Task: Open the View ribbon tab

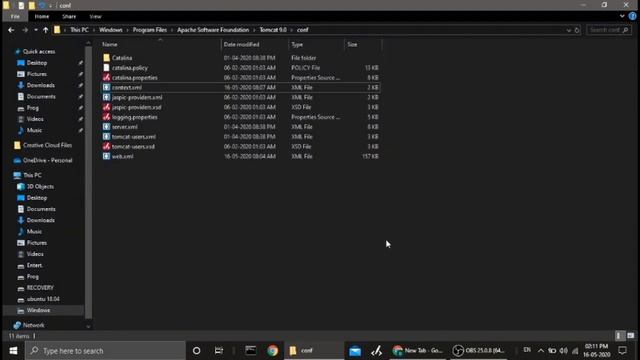Action: (95, 16)
